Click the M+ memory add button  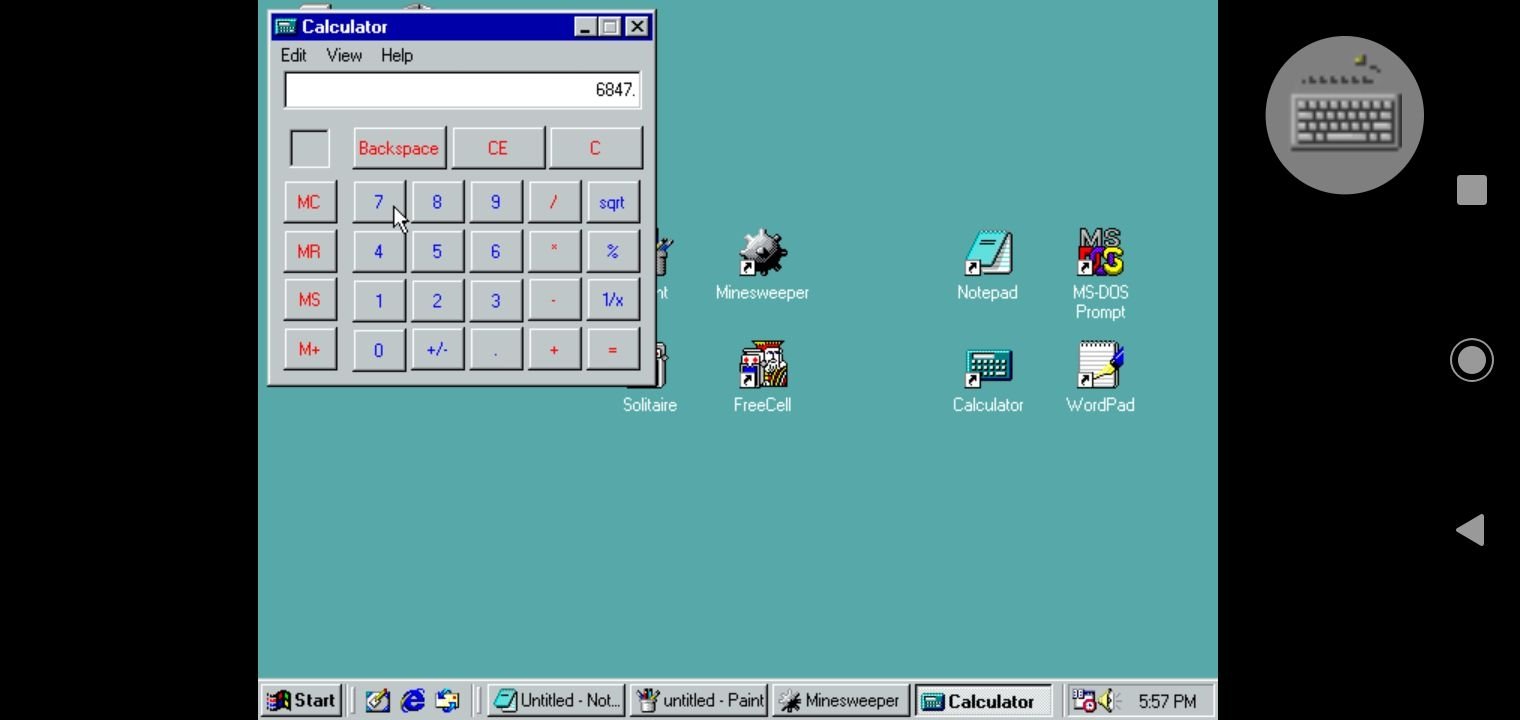(309, 349)
